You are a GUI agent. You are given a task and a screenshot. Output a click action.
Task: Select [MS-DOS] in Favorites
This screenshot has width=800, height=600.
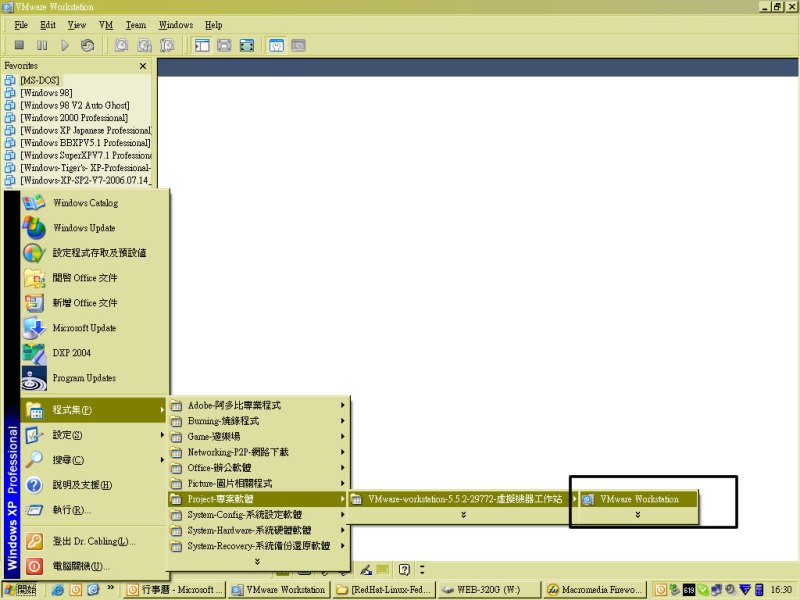tap(40, 80)
